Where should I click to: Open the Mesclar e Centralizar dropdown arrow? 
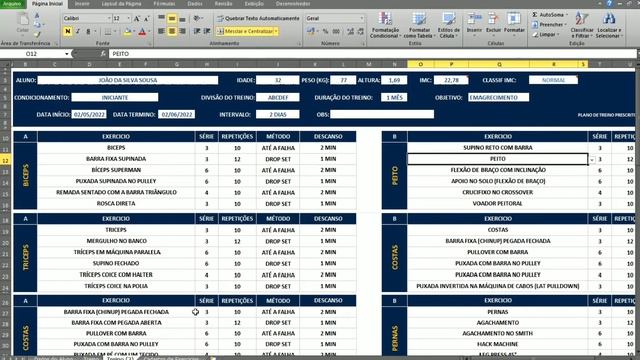(276, 31)
